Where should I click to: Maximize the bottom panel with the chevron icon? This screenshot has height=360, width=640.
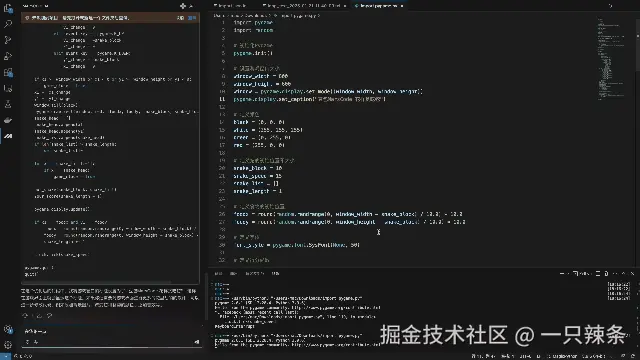pyautogui.click(x=623, y=273)
